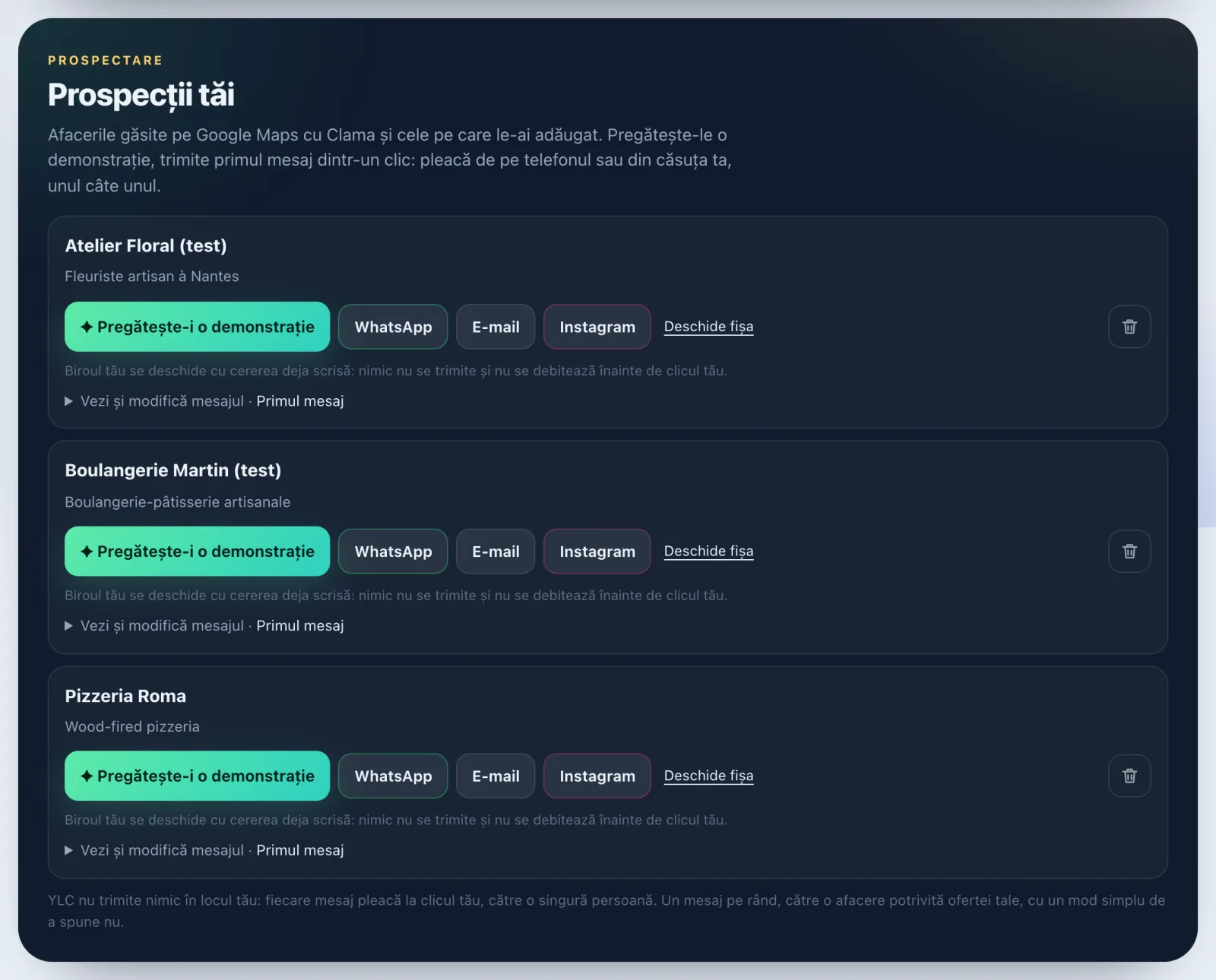This screenshot has height=980, width=1216.
Task: Contact Pizzeria Roma by E-mail
Action: pyautogui.click(x=496, y=776)
